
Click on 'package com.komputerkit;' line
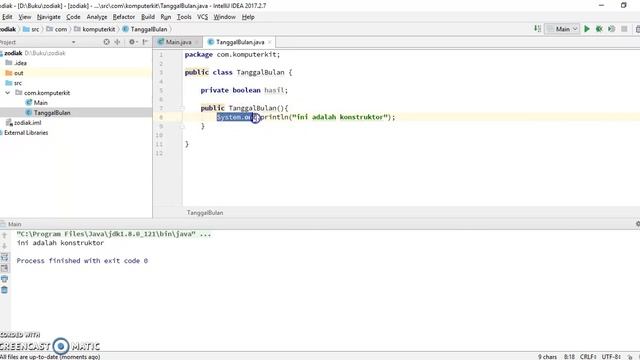point(232,54)
